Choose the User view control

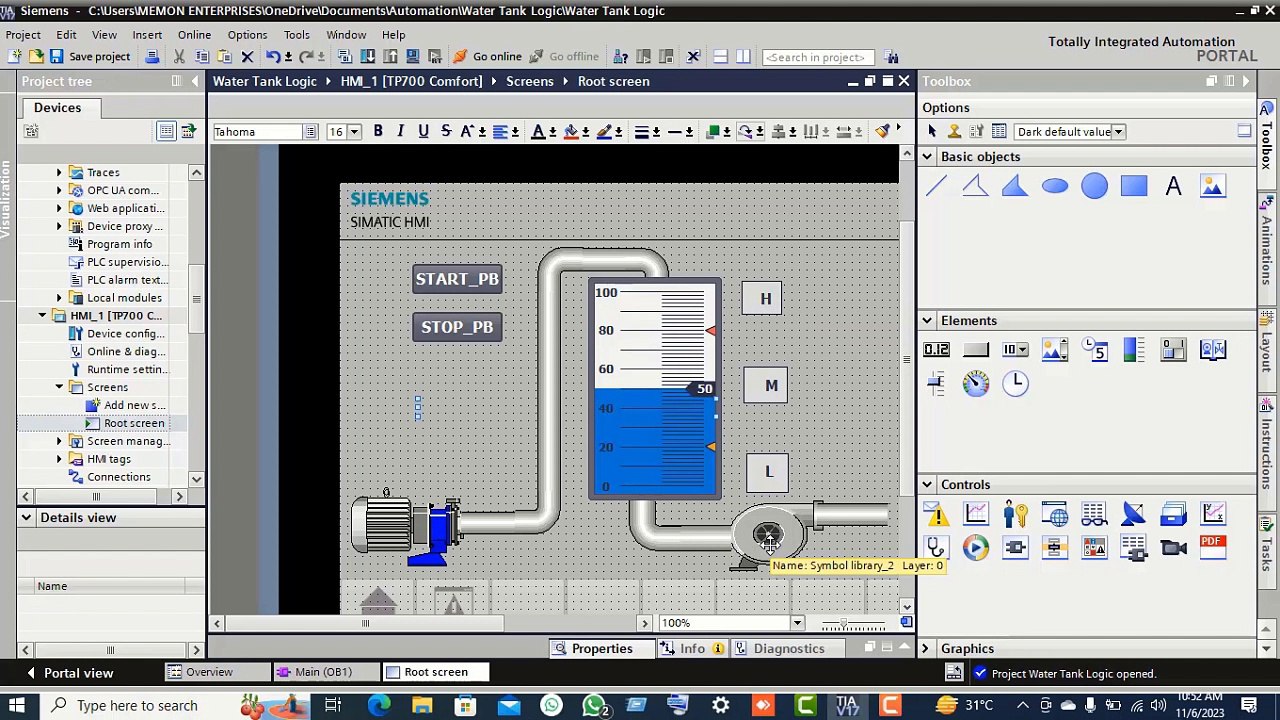click(1015, 514)
